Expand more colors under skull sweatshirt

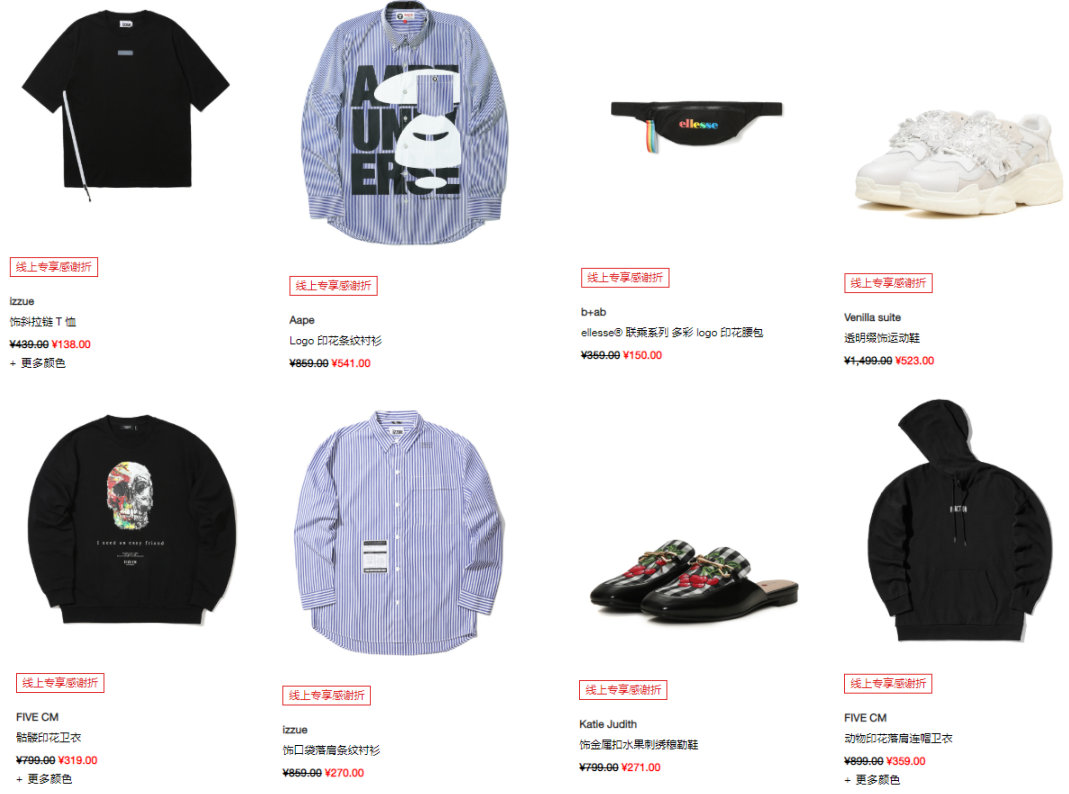click(44, 779)
